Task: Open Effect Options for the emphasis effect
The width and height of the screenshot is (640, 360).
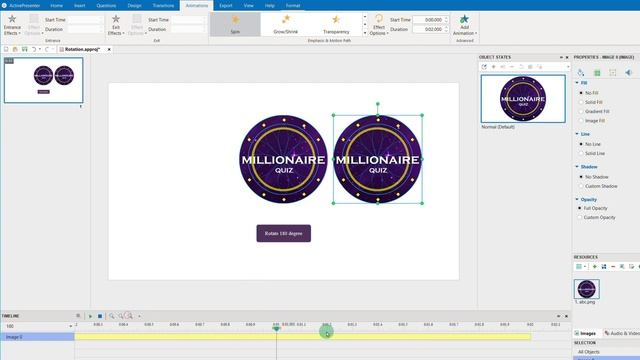Action: (x=379, y=25)
